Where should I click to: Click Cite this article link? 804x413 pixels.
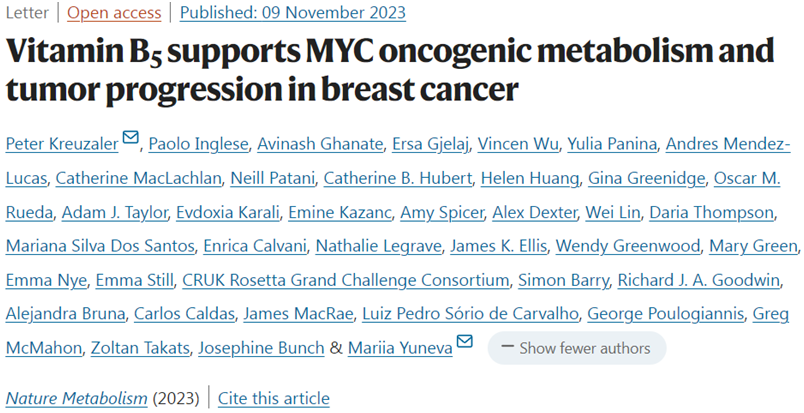pyautogui.click(x=273, y=398)
